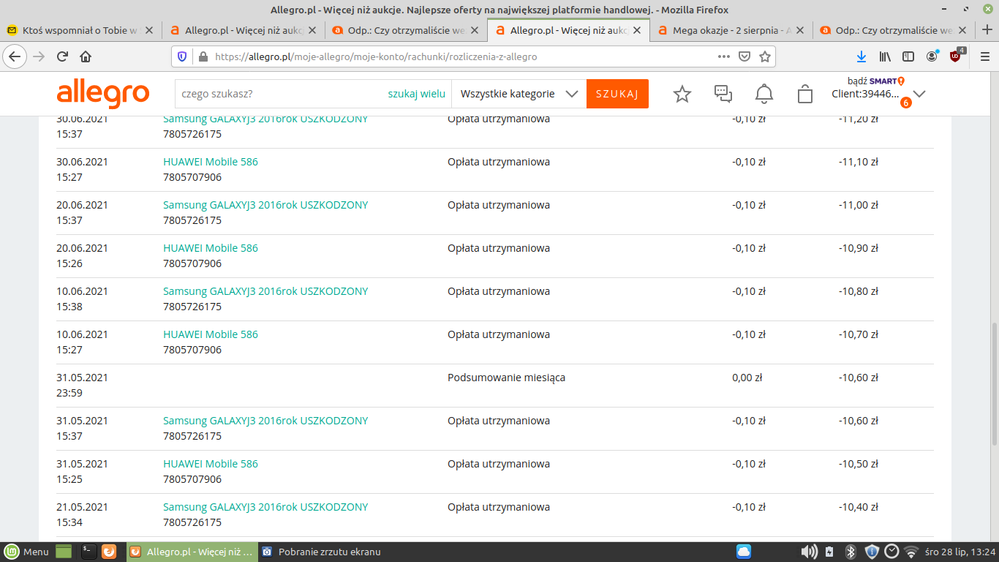999x562 pixels.
Task: Go to Allegro homepage via logo
Action: [x=103, y=94]
